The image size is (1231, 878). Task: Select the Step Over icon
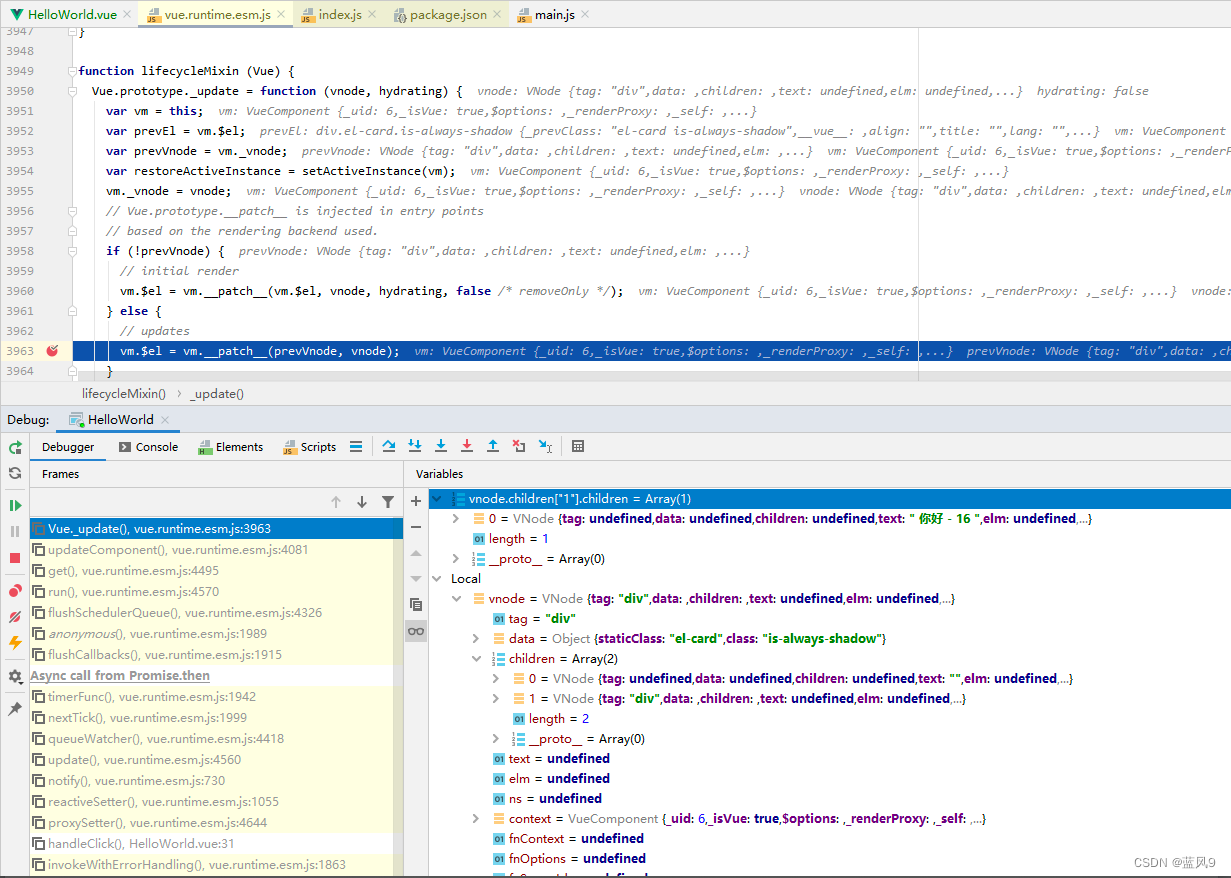tap(390, 446)
